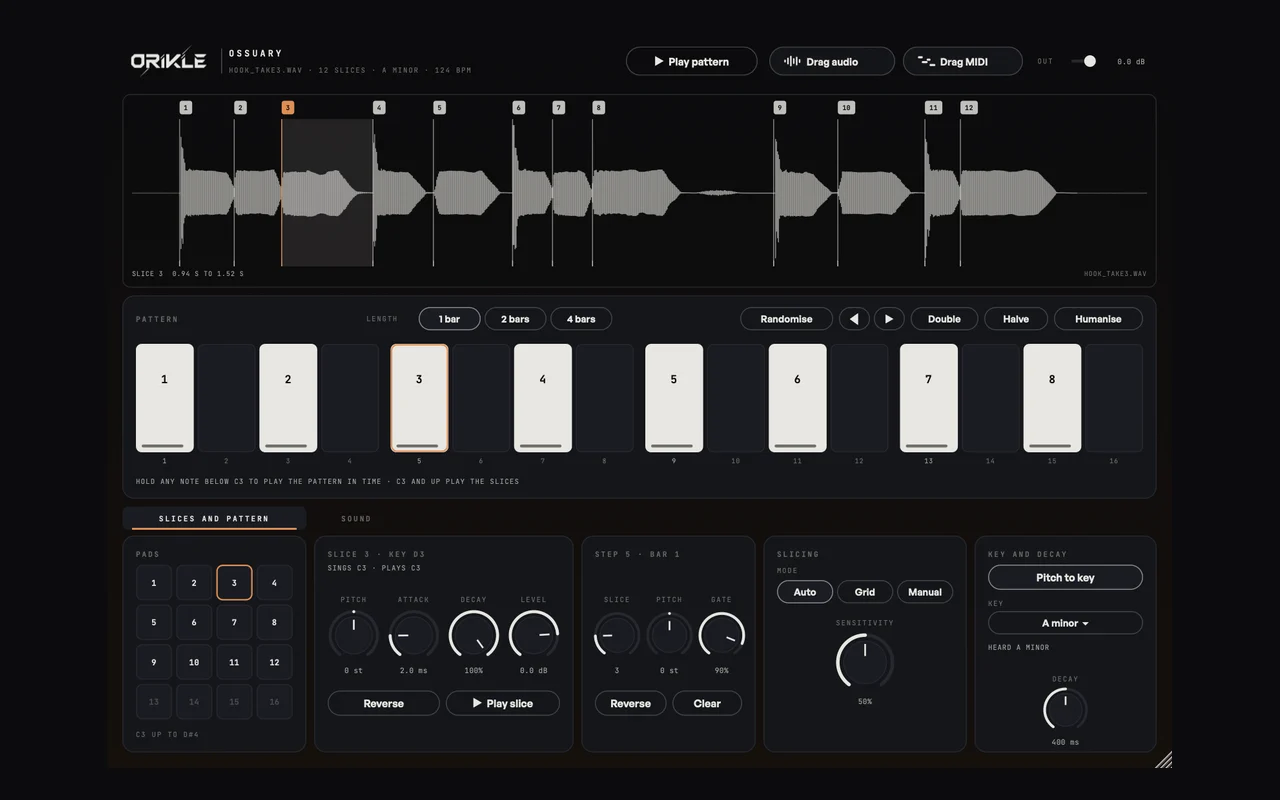Click the ORIKLE logo

[x=168, y=61]
